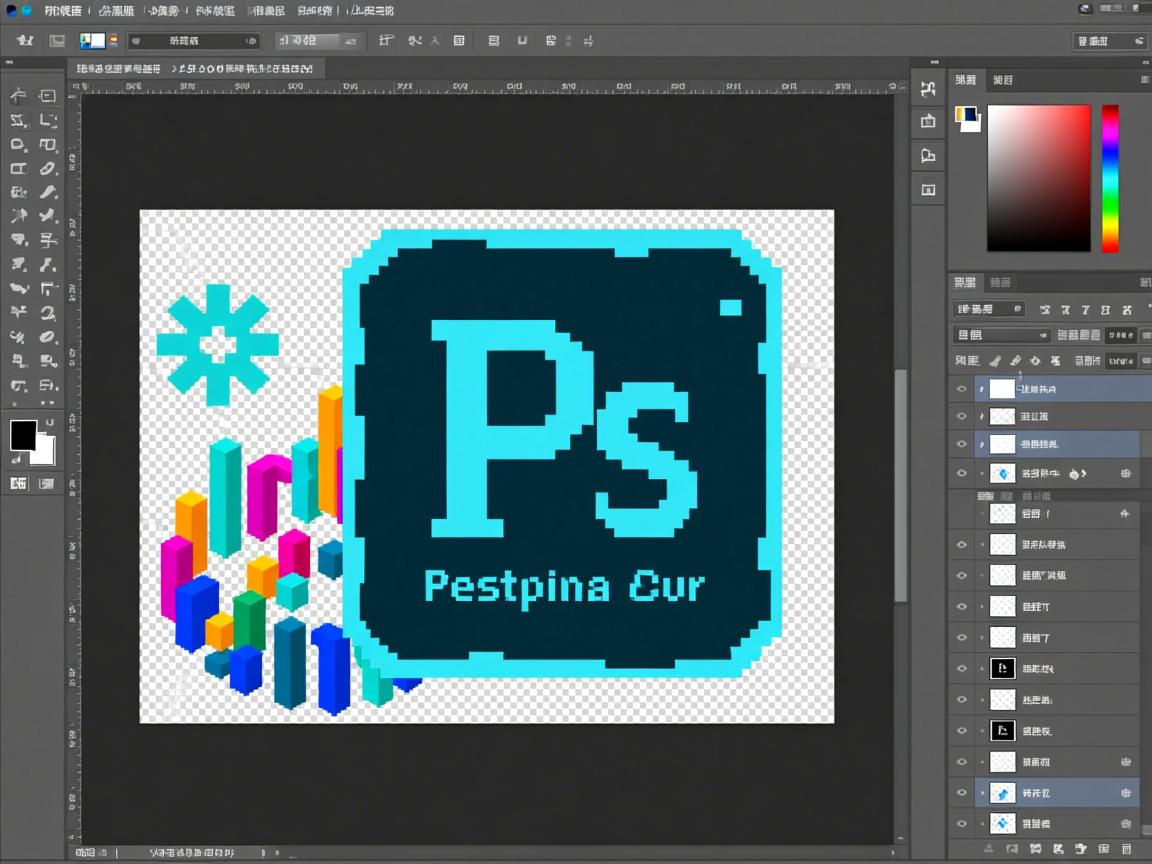Open the first menu in the menu bar
Screen dimensions: 1152x864
[x=63, y=11]
